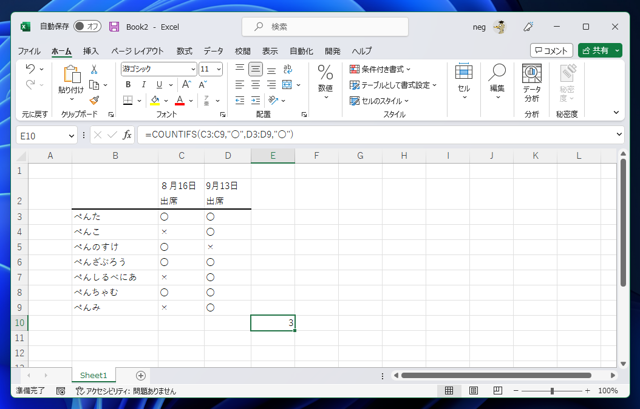
Task: Click the Fill Color bucket icon
Action: tap(155, 100)
